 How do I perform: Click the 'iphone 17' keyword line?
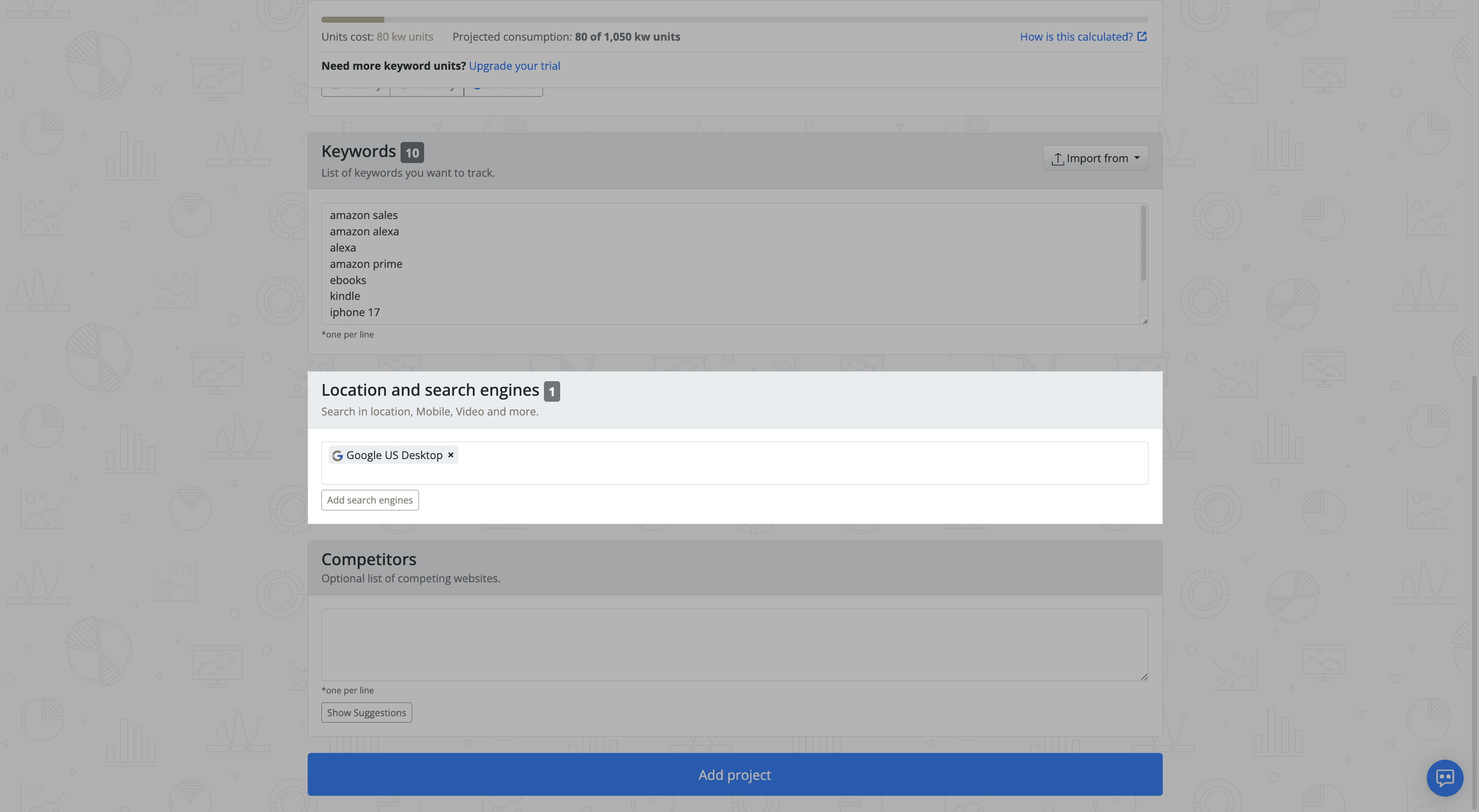pyautogui.click(x=354, y=312)
